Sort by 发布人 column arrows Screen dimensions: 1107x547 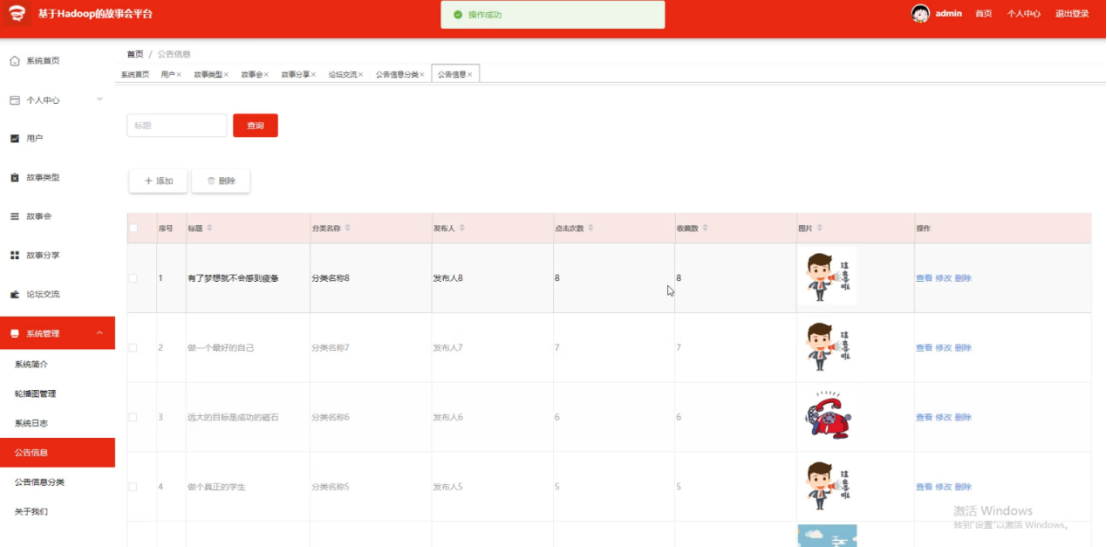[462, 229]
